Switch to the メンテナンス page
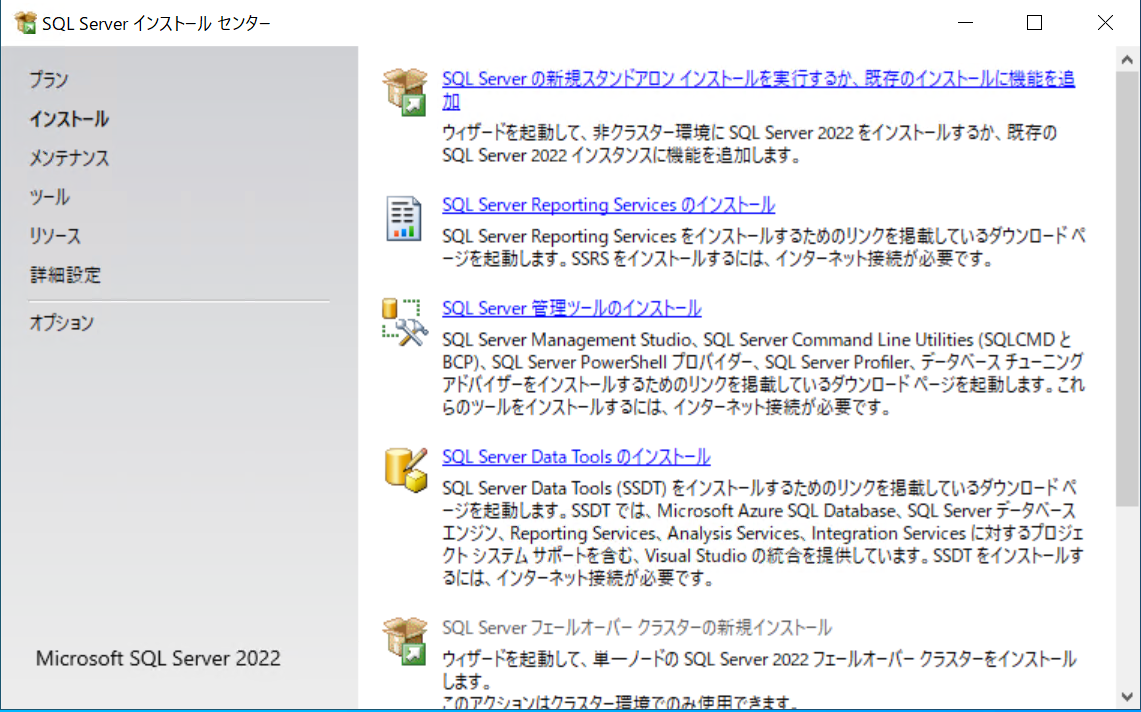This screenshot has height=712, width=1141. [69, 158]
